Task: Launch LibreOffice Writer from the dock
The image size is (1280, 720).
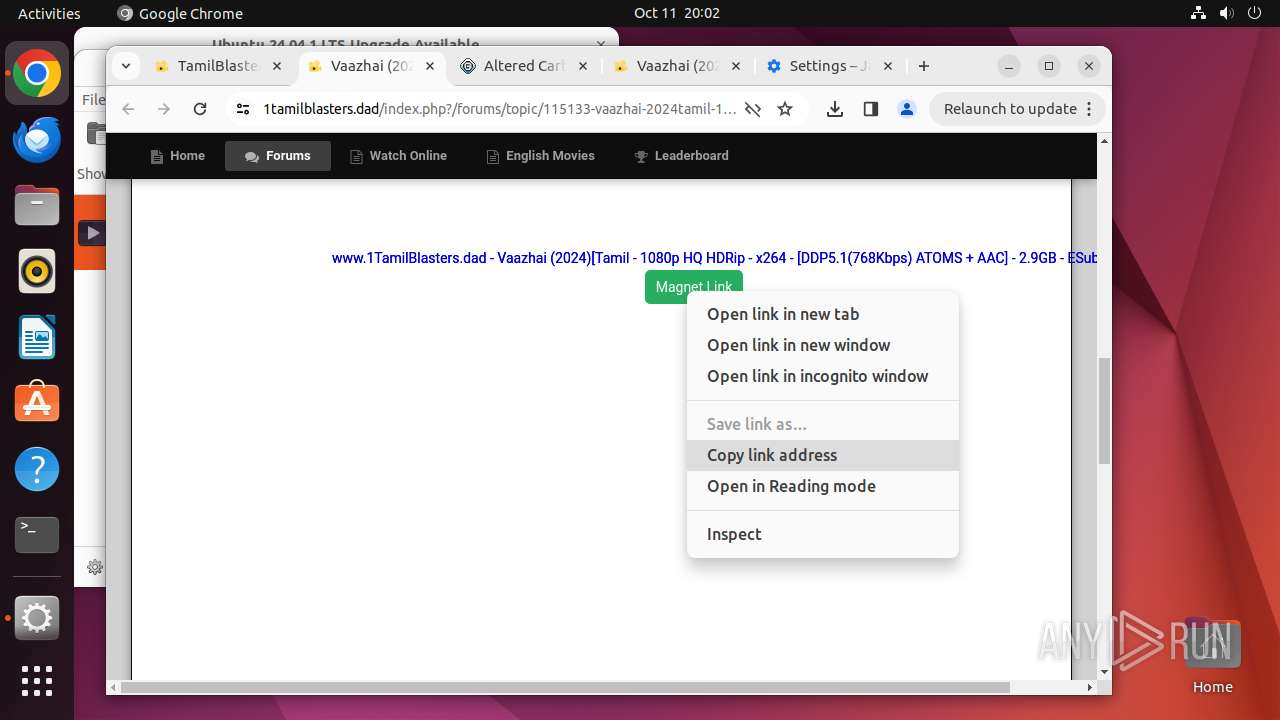Action: tap(37, 337)
